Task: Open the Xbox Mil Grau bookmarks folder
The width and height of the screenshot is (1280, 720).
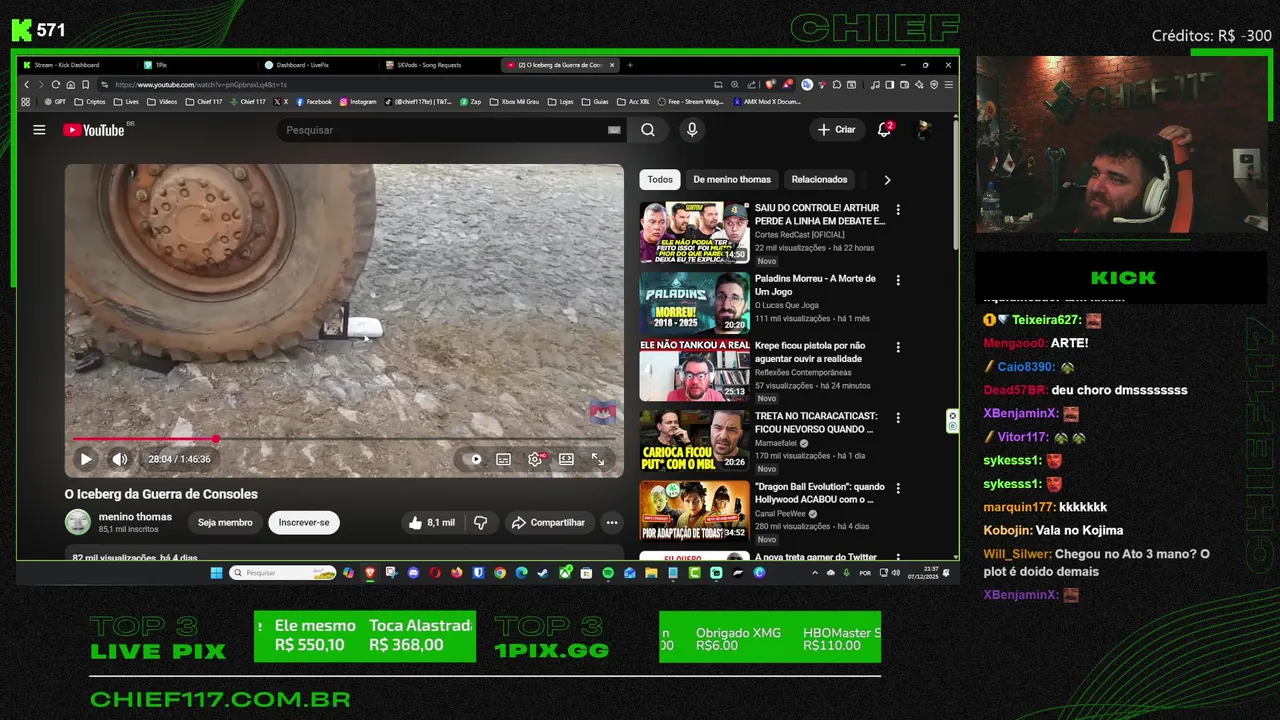Action: (x=513, y=101)
